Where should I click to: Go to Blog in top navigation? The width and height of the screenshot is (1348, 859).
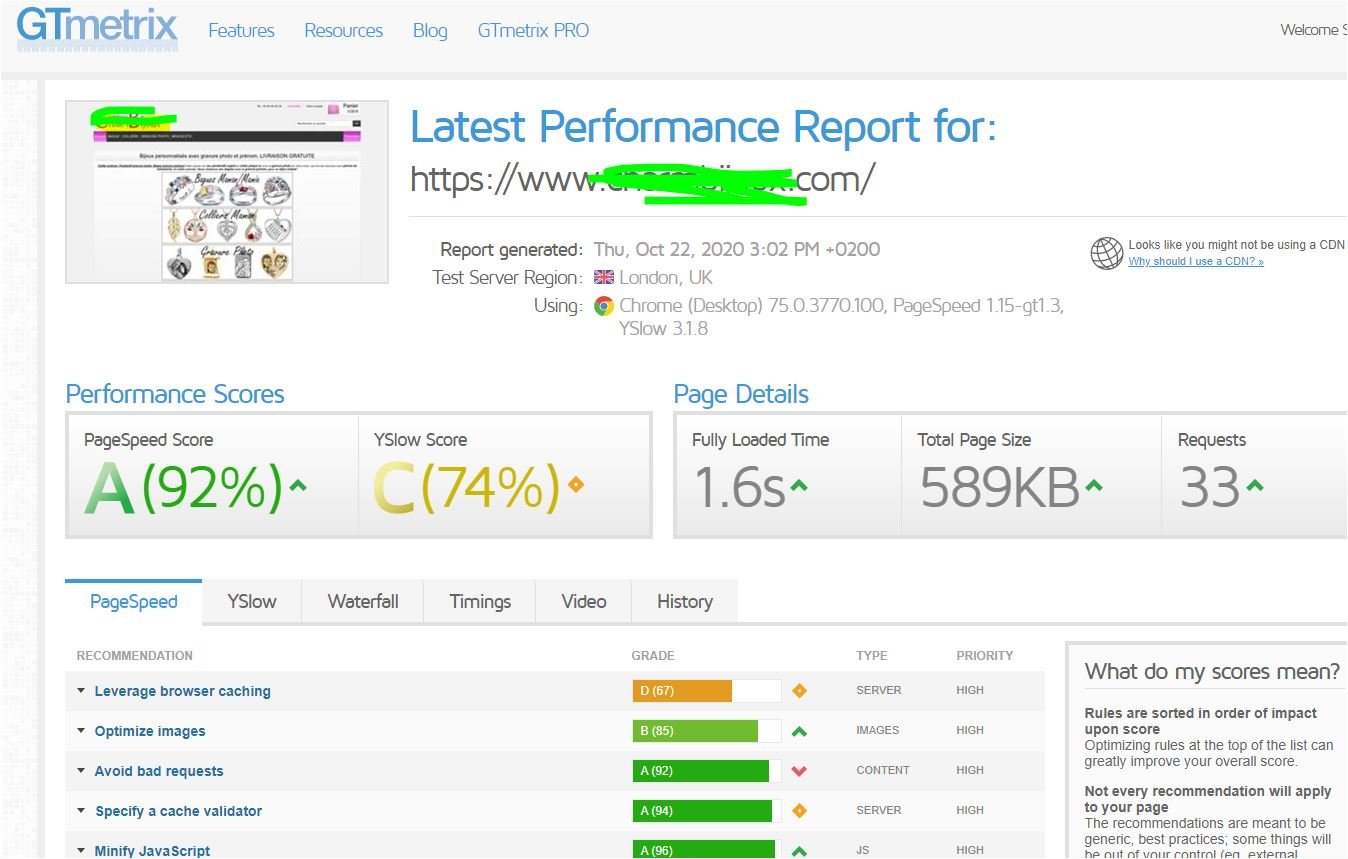tap(430, 30)
